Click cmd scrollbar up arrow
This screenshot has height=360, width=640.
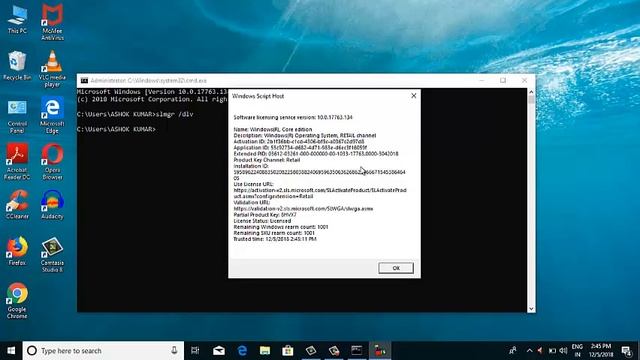(x=531, y=92)
